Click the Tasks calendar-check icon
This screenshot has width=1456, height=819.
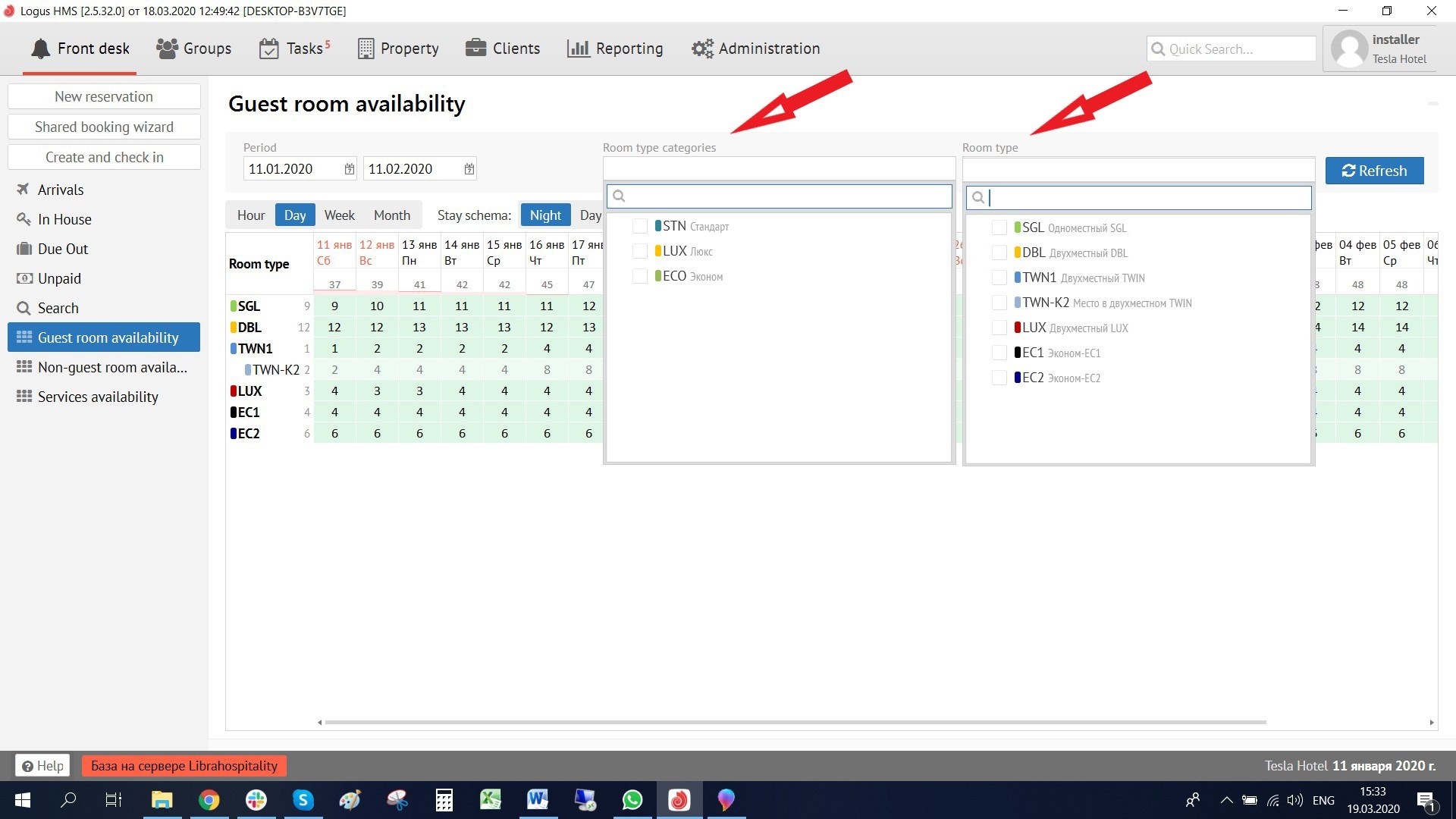[268, 49]
